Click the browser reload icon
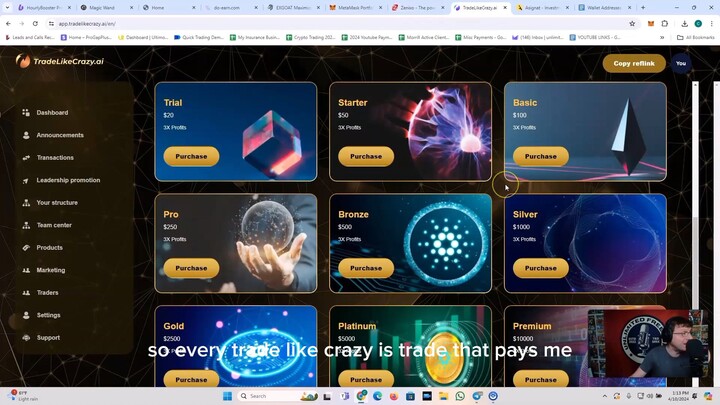The width and height of the screenshot is (720, 405). pyautogui.click(x=35, y=23)
